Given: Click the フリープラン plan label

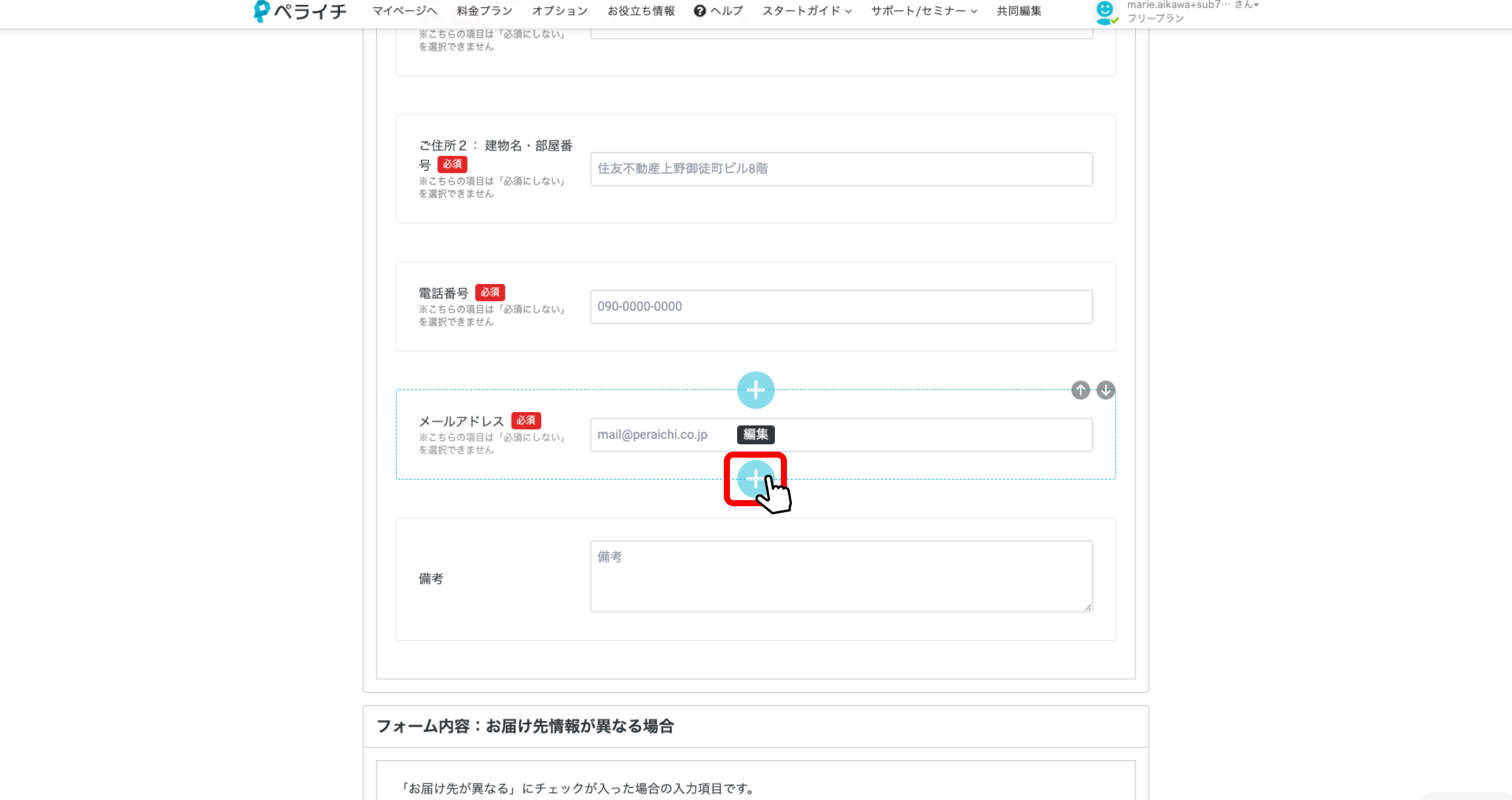Looking at the screenshot, I should (1156, 18).
